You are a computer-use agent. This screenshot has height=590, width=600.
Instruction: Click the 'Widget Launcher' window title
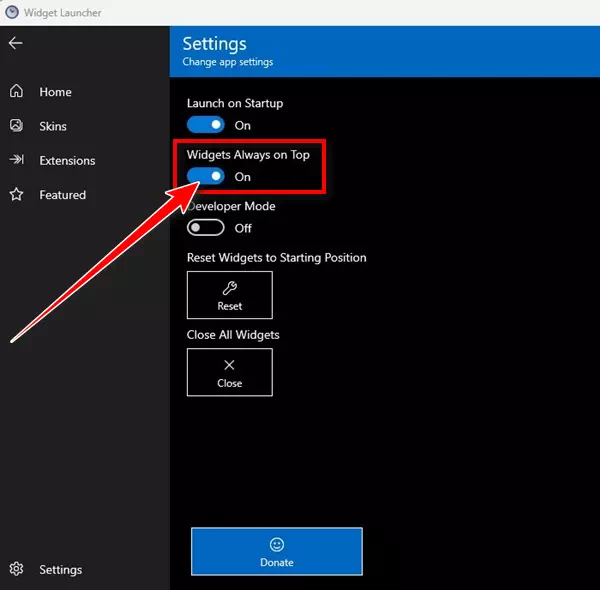[x=63, y=13]
